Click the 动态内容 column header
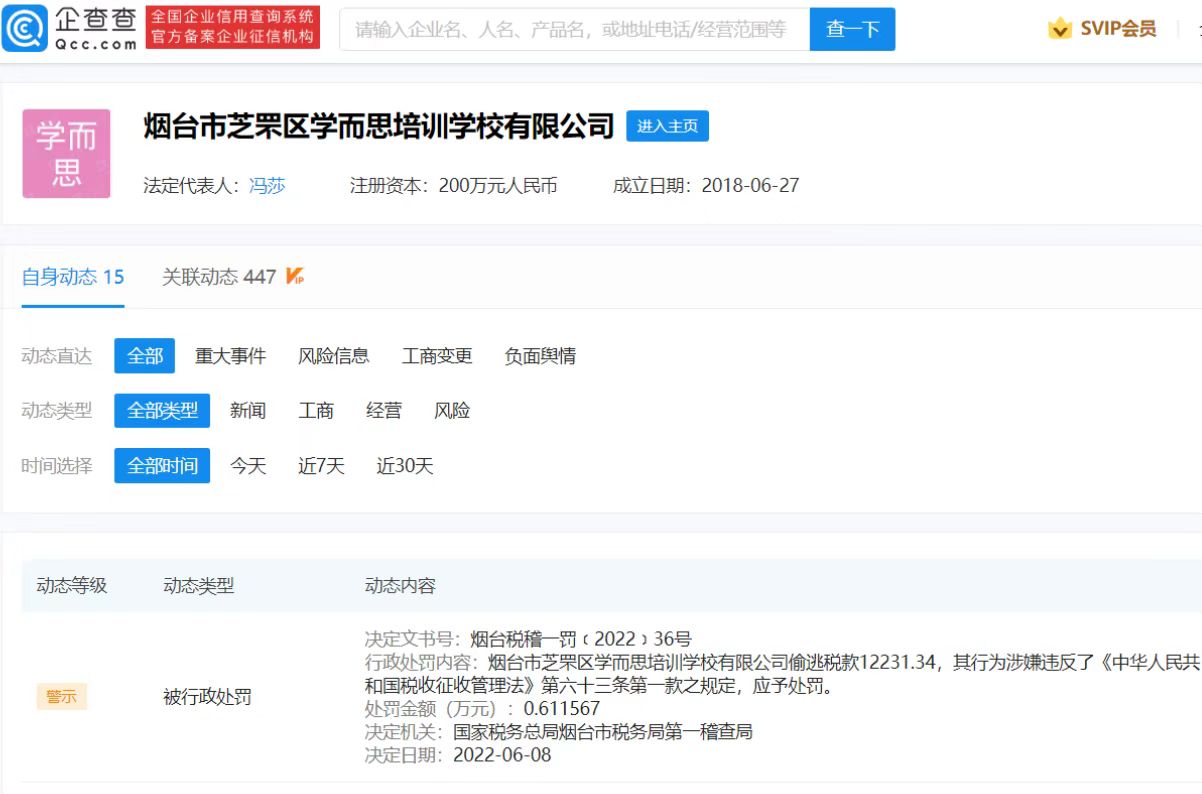Image resolution: width=1202 pixels, height=794 pixels. [400, 586]
